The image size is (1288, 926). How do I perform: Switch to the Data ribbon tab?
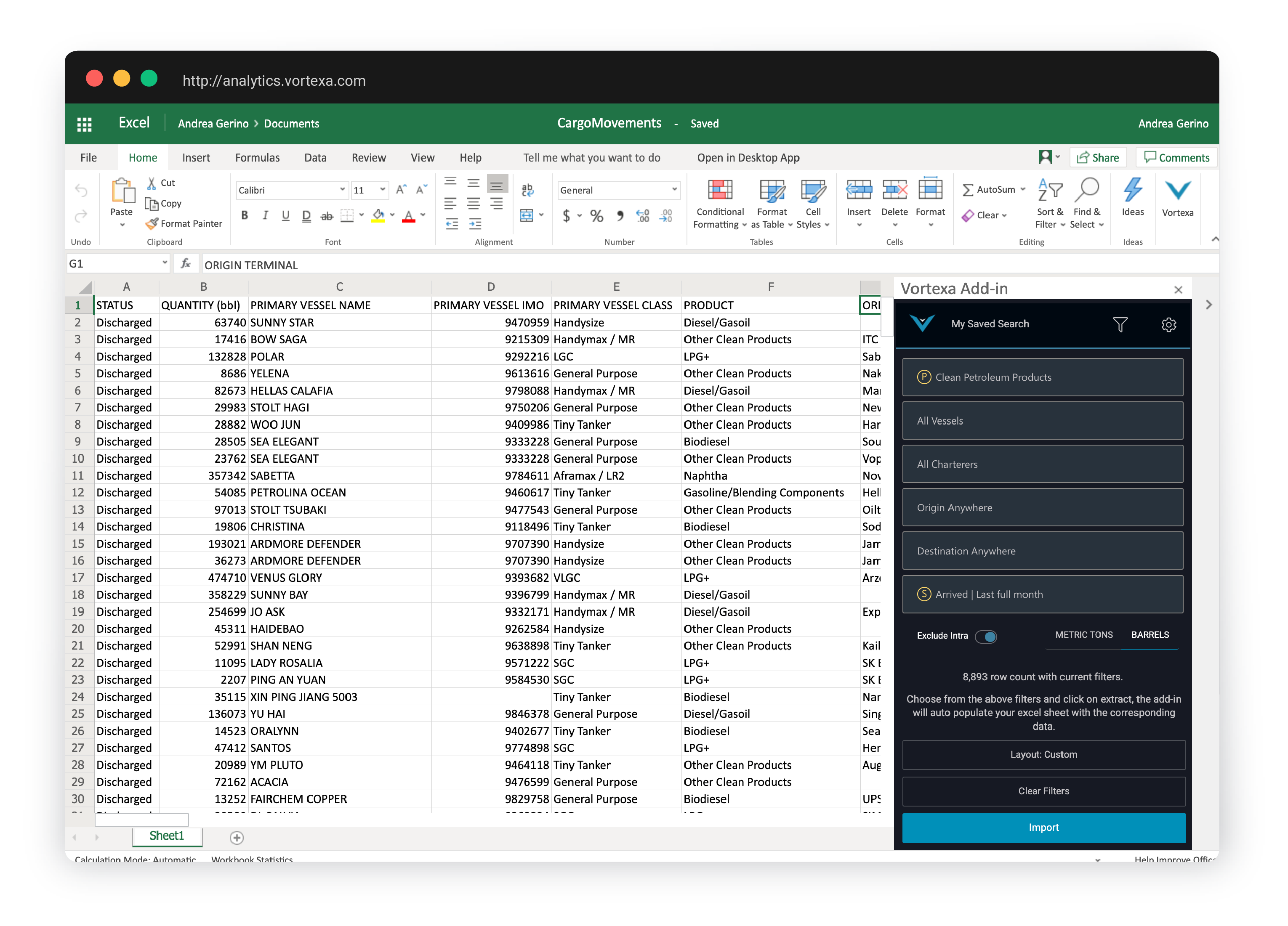pos(315,158)
